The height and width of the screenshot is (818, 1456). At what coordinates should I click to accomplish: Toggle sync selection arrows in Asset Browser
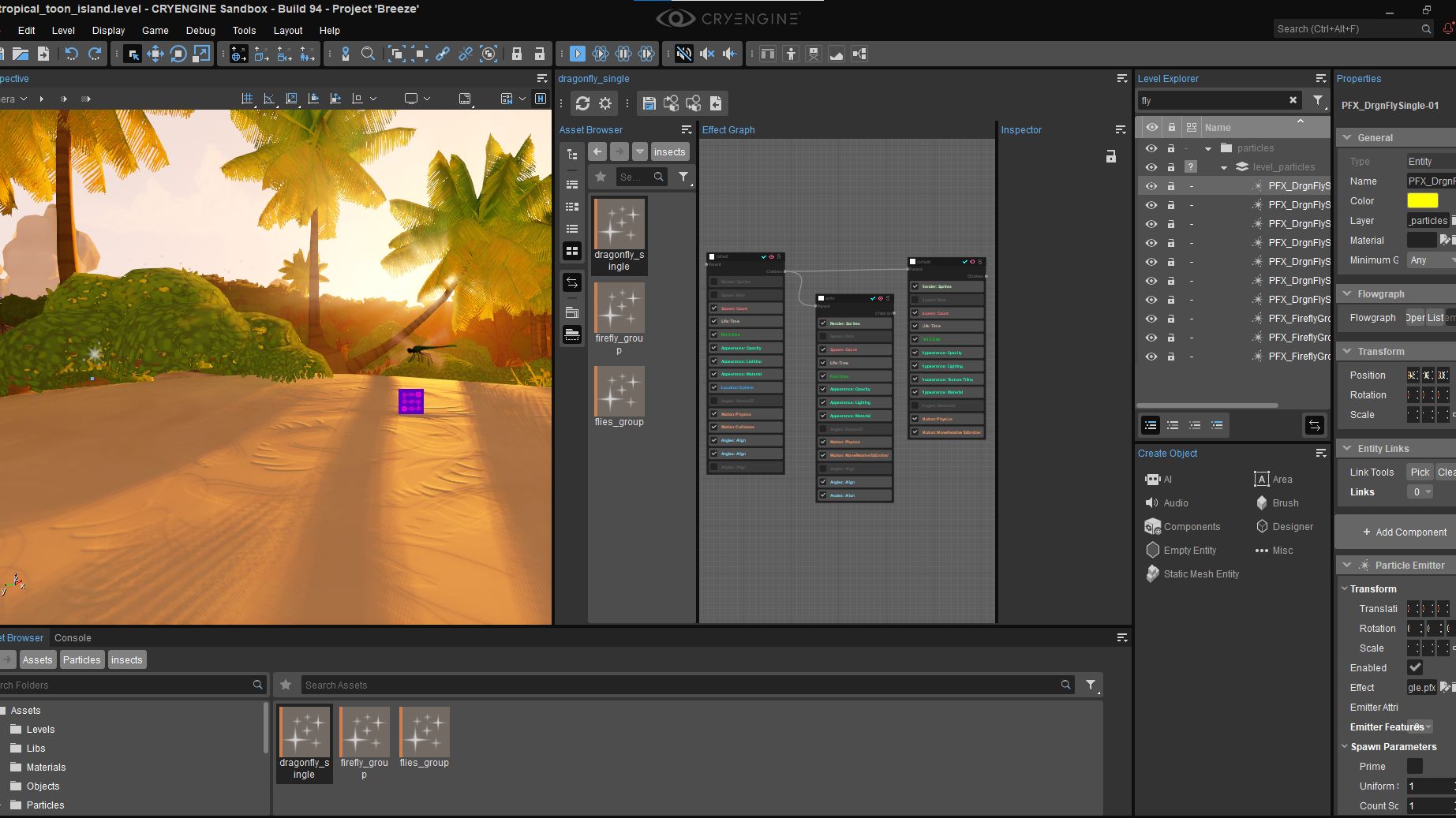point(571,282)
